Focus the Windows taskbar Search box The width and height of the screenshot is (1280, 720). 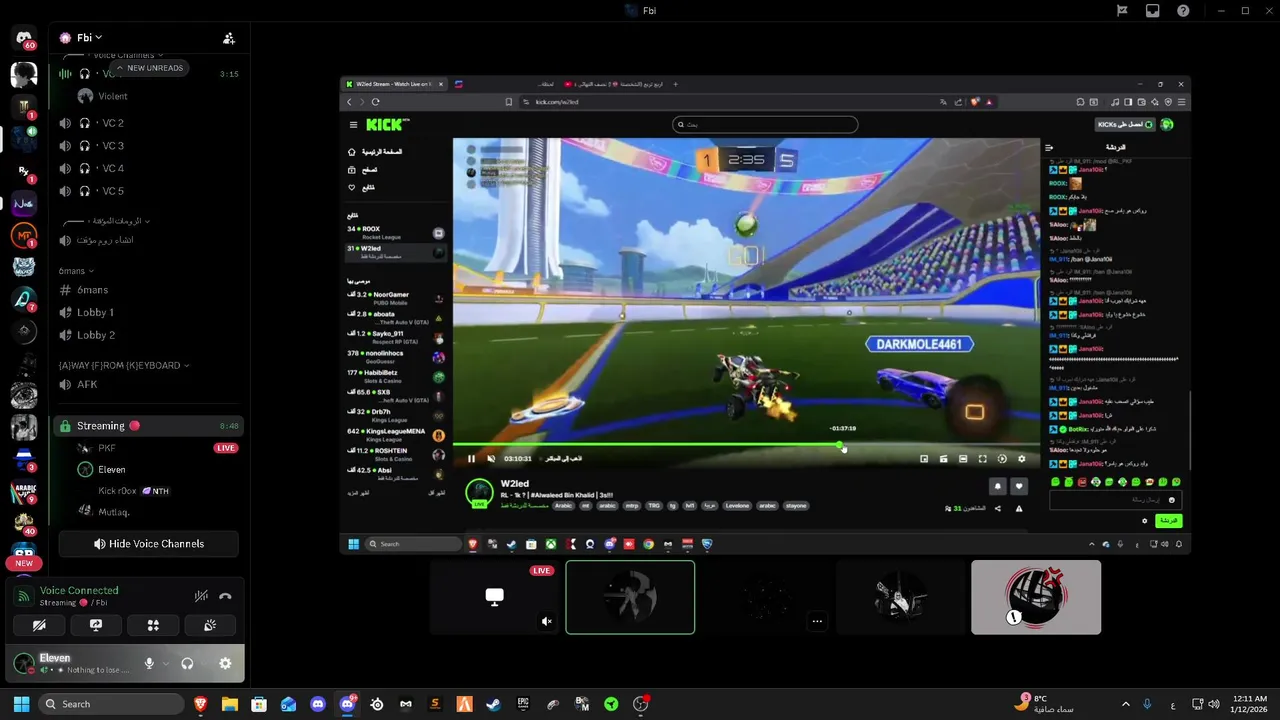(x=112, y=704)
